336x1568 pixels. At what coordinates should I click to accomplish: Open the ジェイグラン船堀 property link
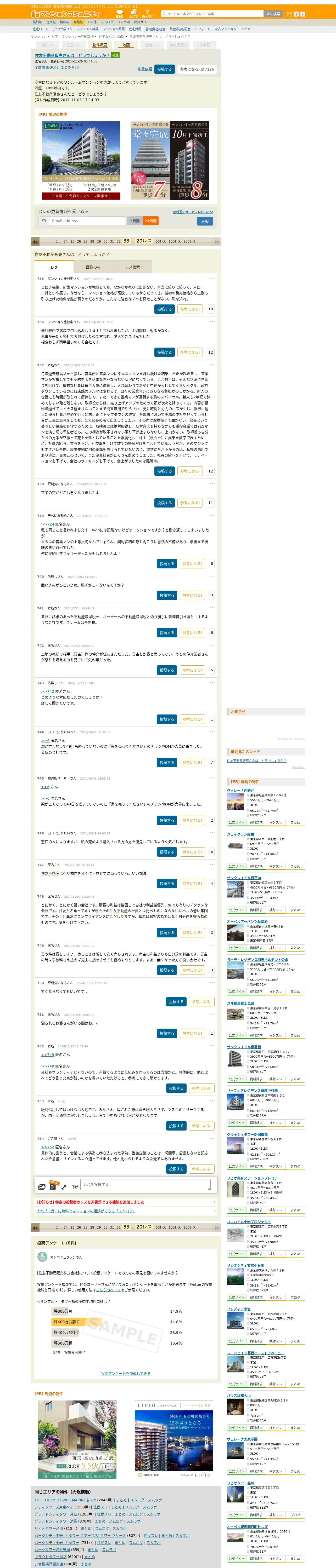coord(240,834)
